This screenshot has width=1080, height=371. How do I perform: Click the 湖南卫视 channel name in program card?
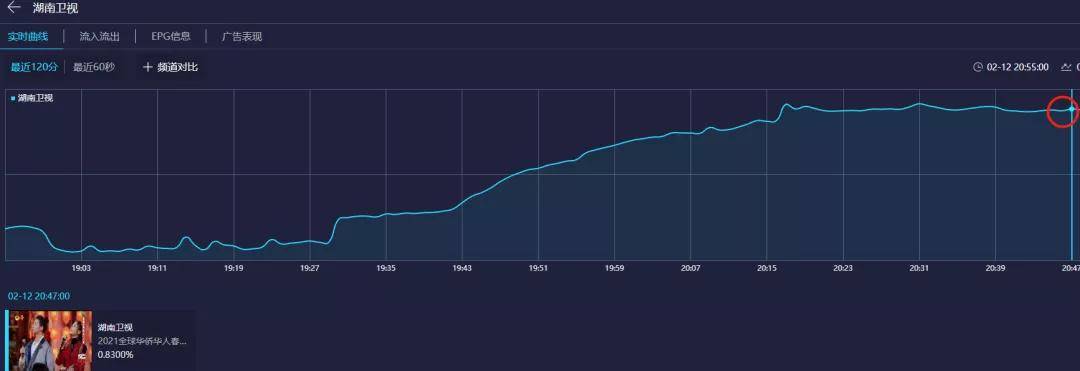pyautogui.click(x=115, y=327)
